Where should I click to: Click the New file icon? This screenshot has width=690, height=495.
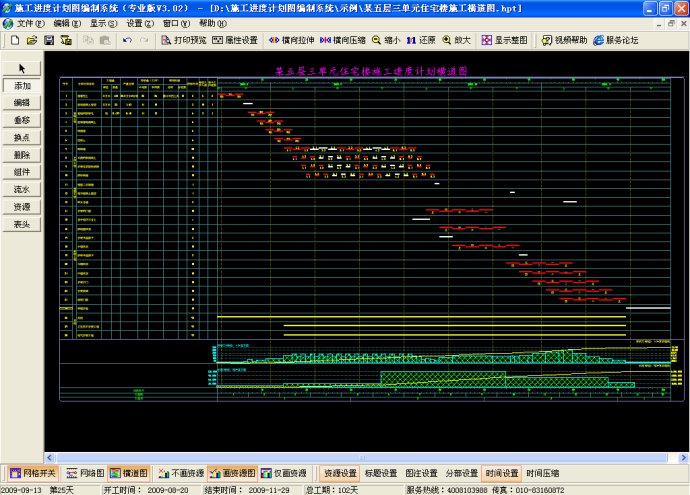(15, 40)
